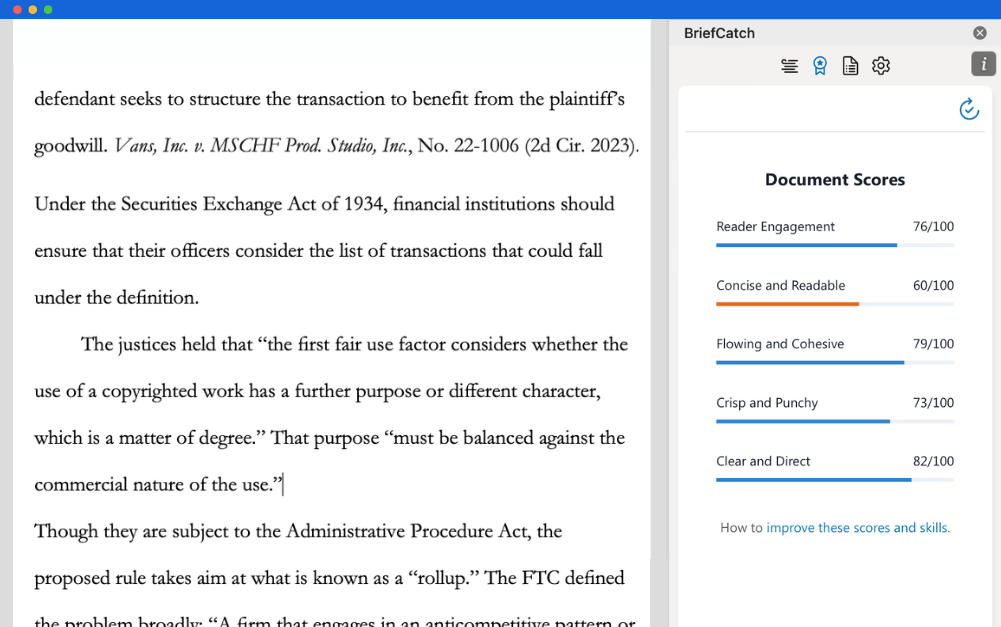Click the 76/100 Reader Engagement score
The width and height of the screenshot is (1001, 627).
point(932,226)
